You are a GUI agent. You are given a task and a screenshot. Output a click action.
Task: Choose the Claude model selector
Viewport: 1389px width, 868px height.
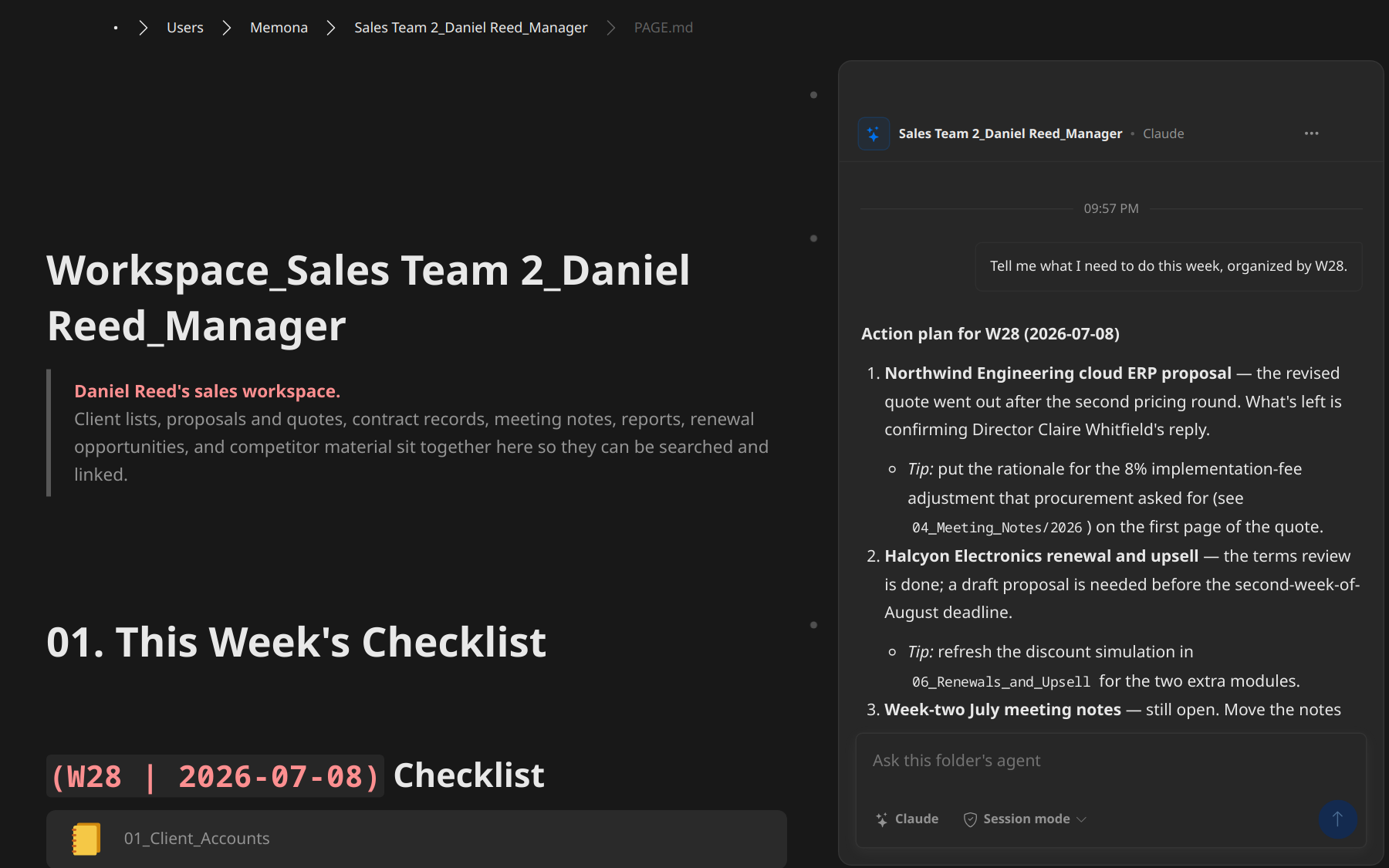click(907, 819)
